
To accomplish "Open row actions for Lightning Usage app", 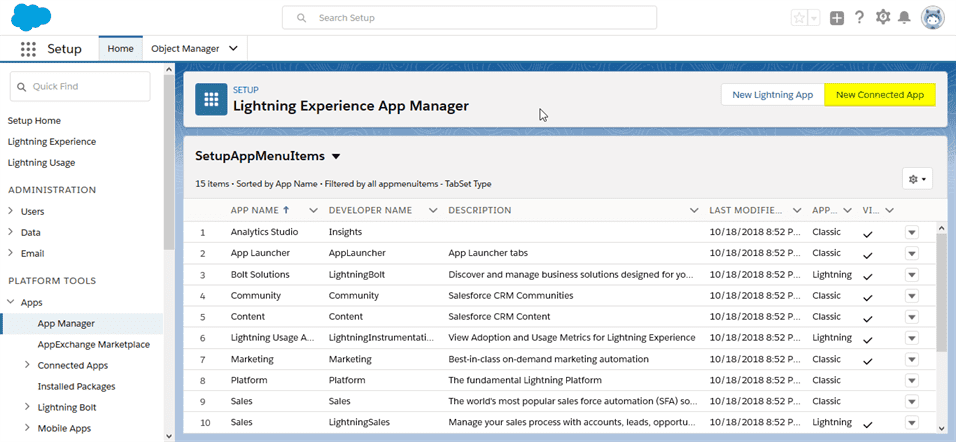I will (911, 338).
